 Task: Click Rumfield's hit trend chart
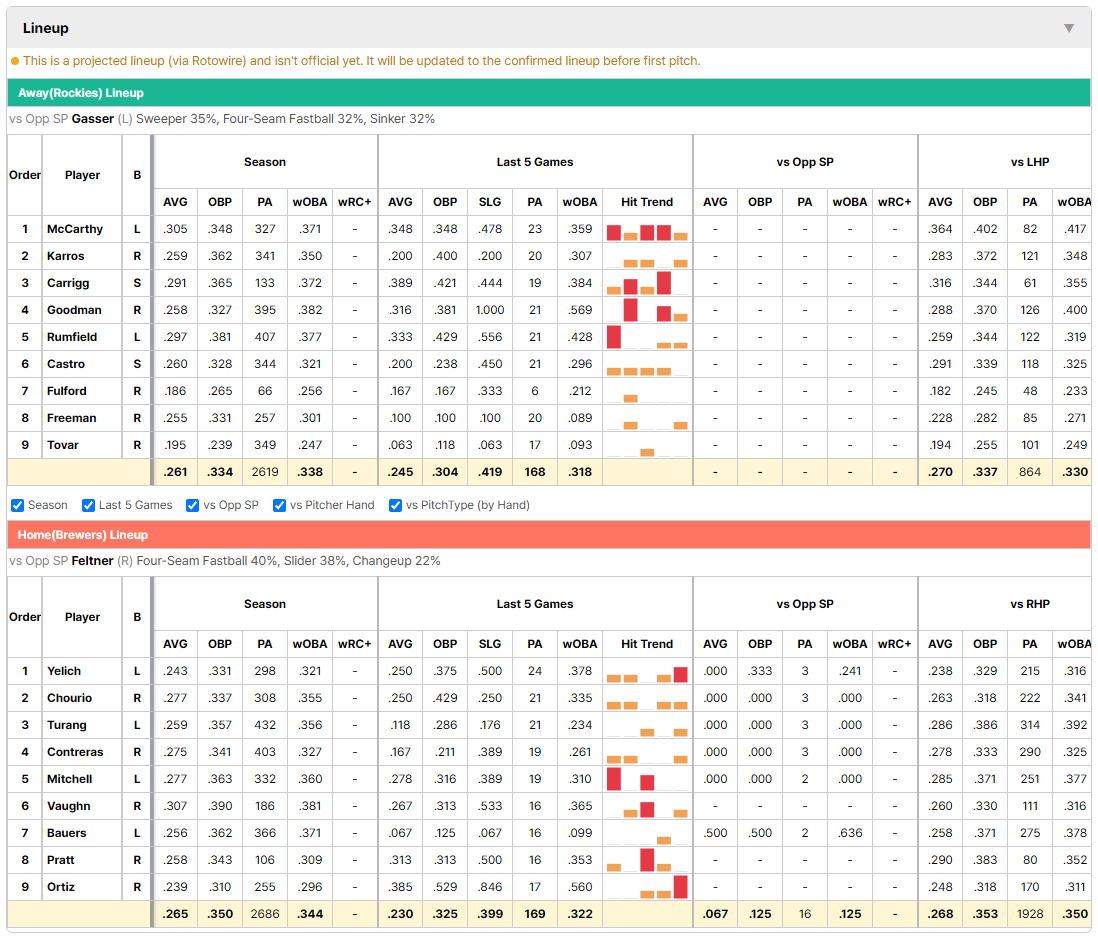[x=647, y=338]
